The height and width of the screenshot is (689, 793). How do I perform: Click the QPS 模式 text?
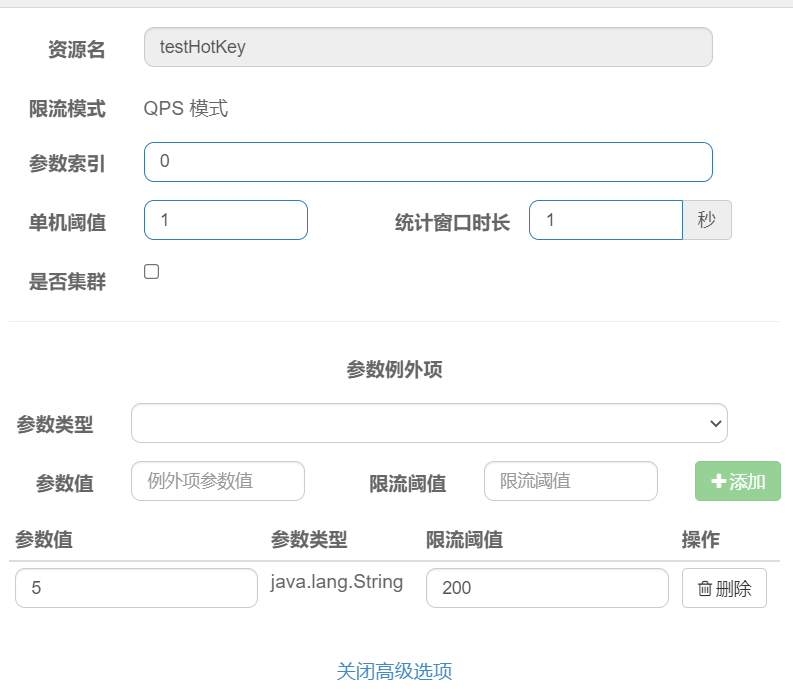186,109
